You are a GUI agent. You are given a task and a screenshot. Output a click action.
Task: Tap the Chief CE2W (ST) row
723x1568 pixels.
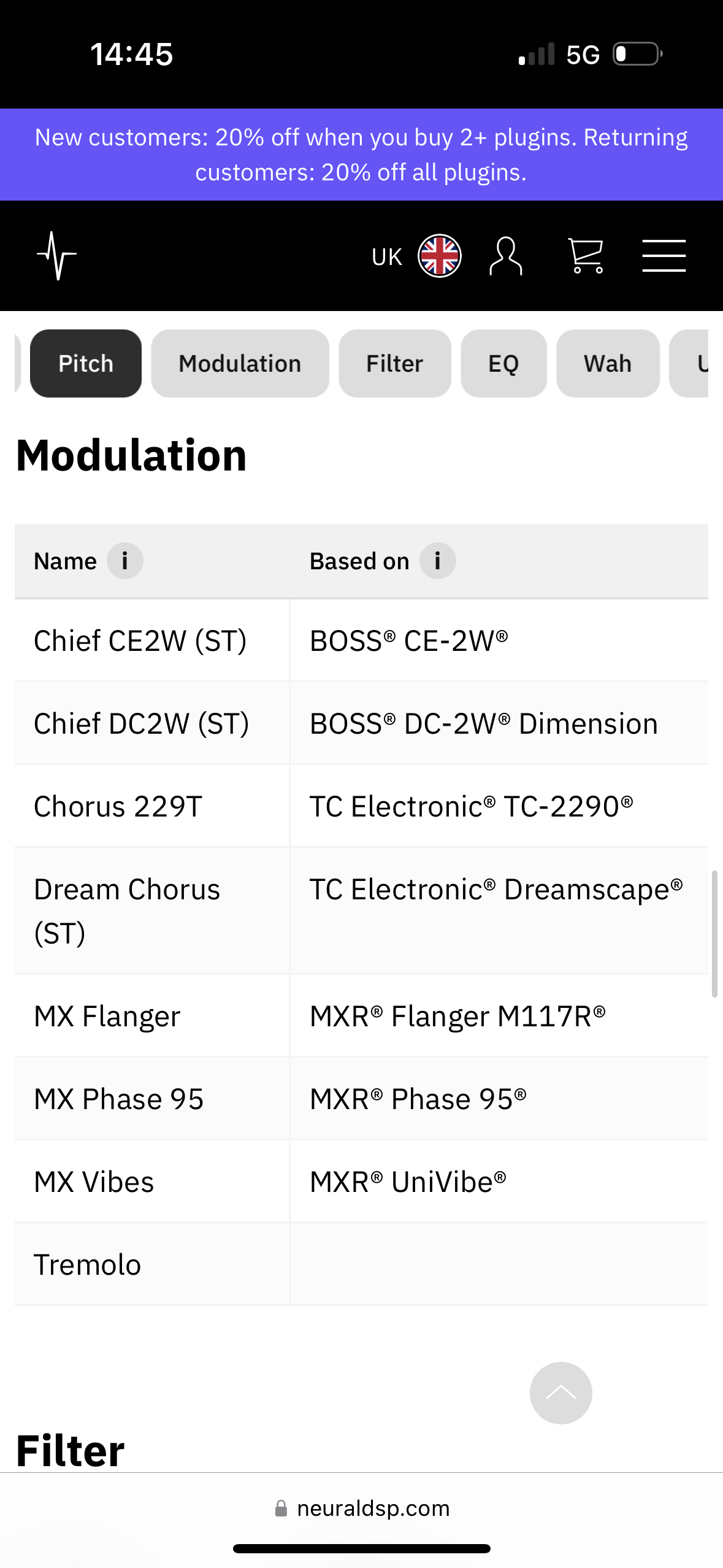(x=140, y=641)
